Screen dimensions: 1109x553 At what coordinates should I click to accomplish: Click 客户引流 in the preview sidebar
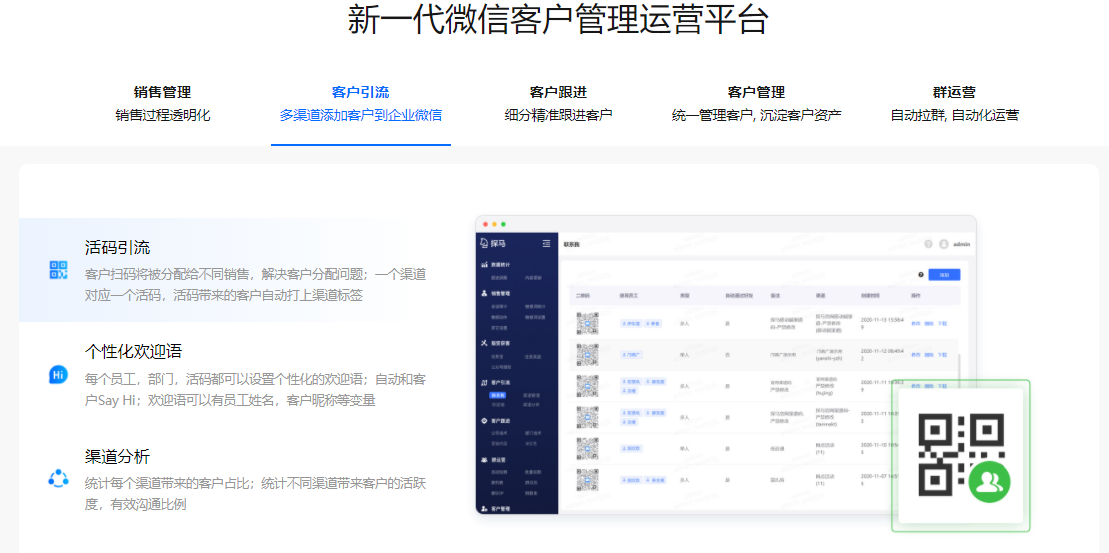click(501, 383)
